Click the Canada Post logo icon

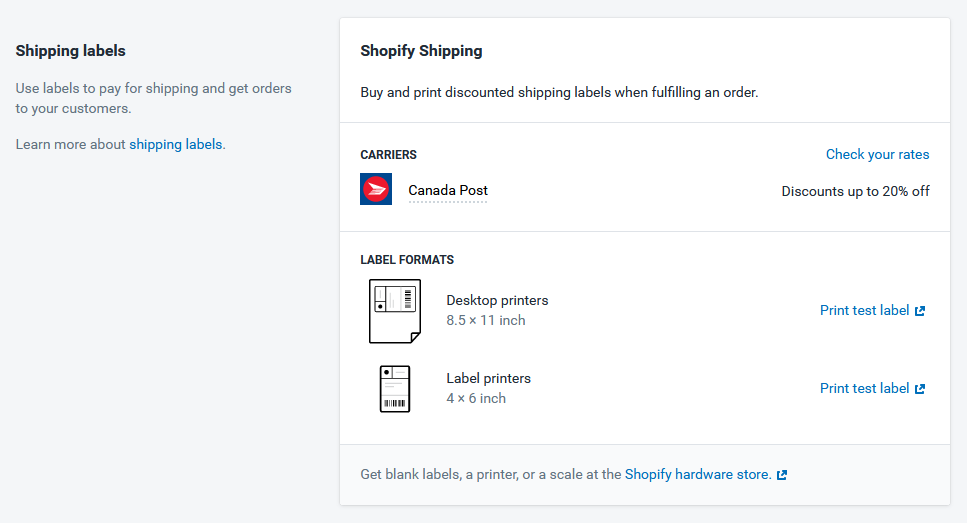tap(376, 189)
